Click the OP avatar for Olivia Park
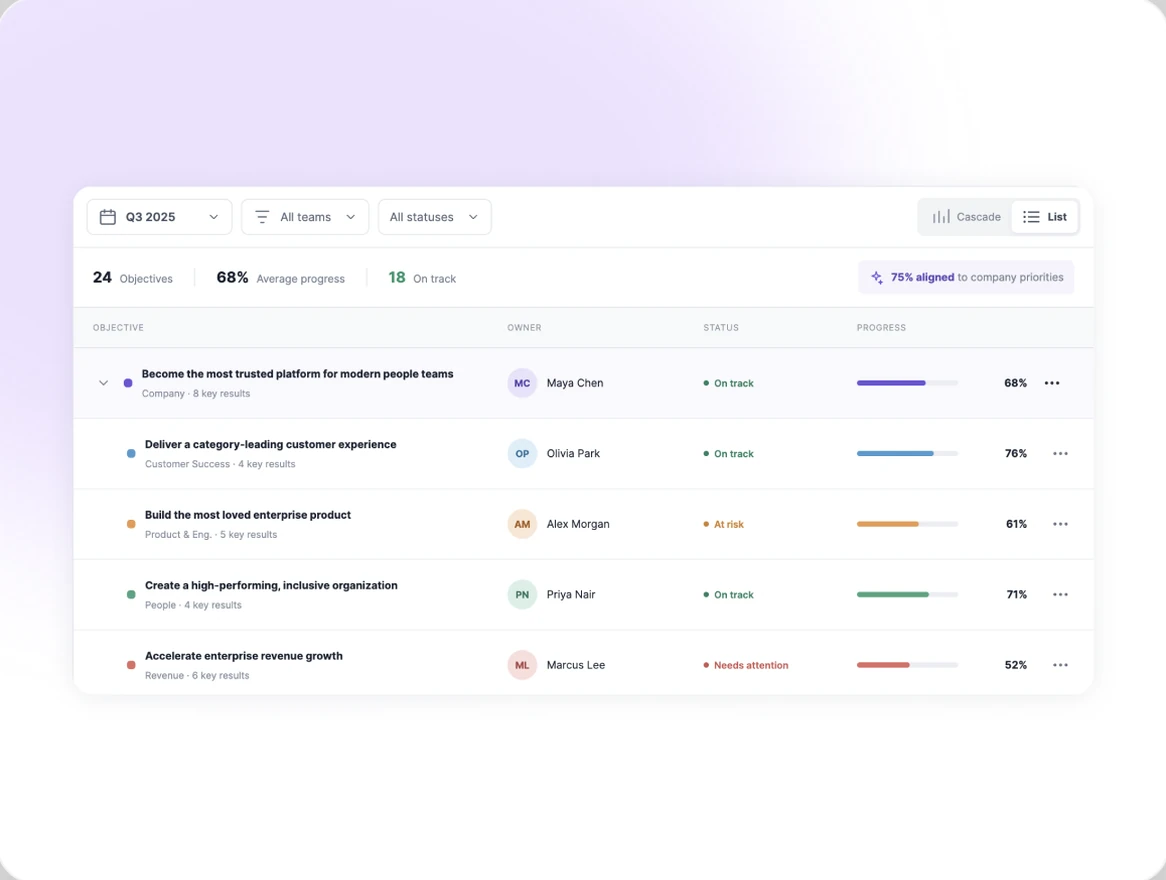This screenshot has height=880, width=1166. (522, 454)
